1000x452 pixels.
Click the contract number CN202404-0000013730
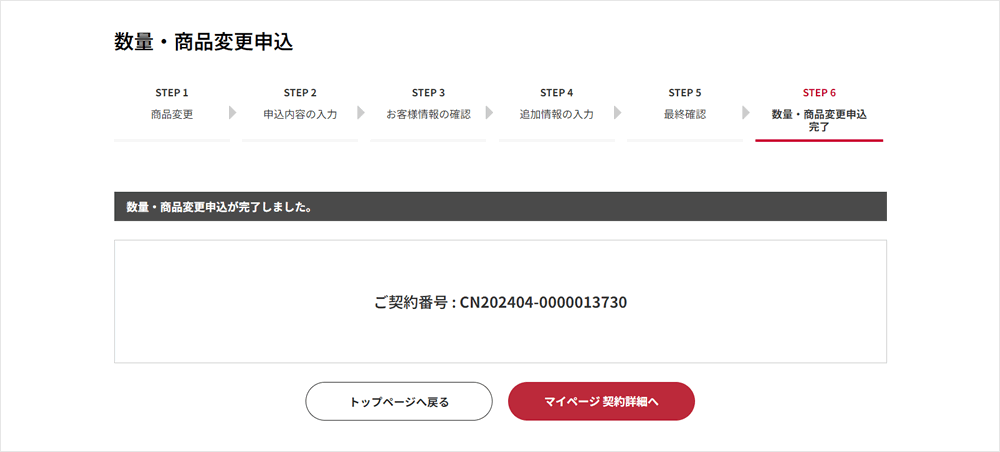(x=543, y=302)
